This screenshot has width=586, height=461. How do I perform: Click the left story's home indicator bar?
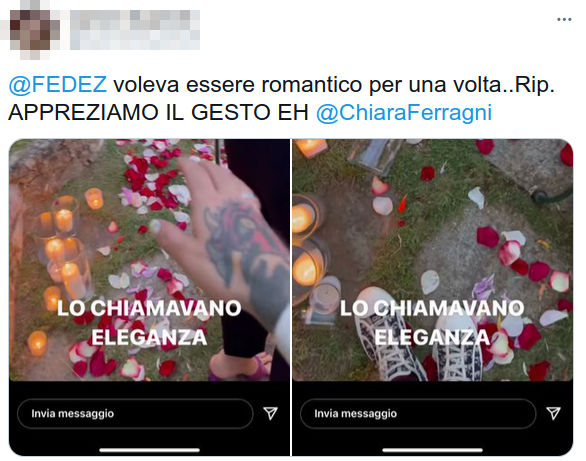149,450
